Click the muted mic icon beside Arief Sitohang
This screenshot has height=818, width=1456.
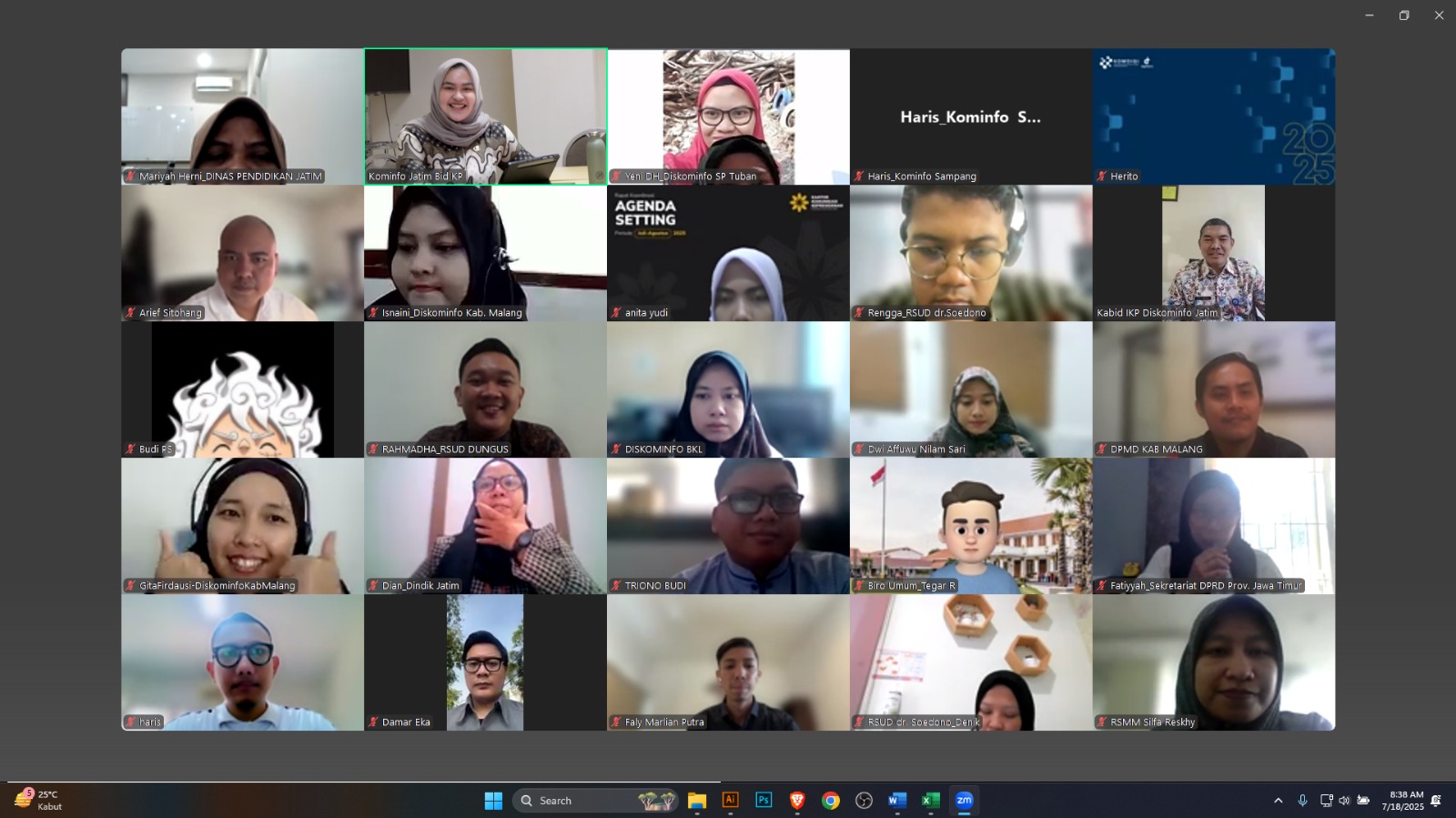pyautogui.click(x=131, y=313)
